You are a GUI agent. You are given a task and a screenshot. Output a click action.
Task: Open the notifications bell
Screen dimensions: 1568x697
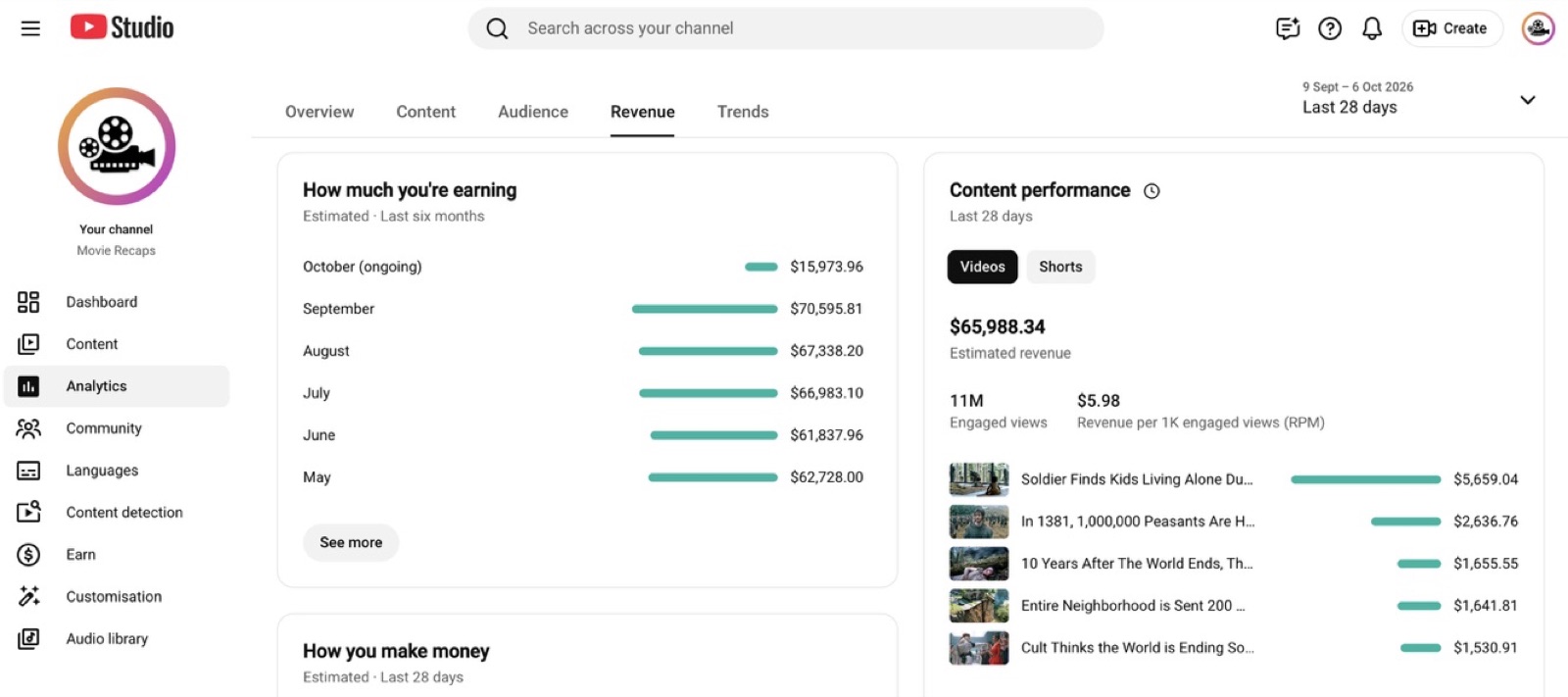click(x=1372, y=28)
